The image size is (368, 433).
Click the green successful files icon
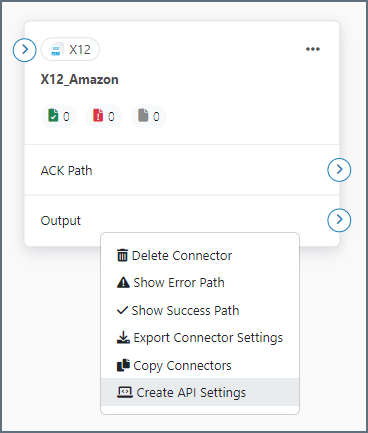tap(53, 115)
